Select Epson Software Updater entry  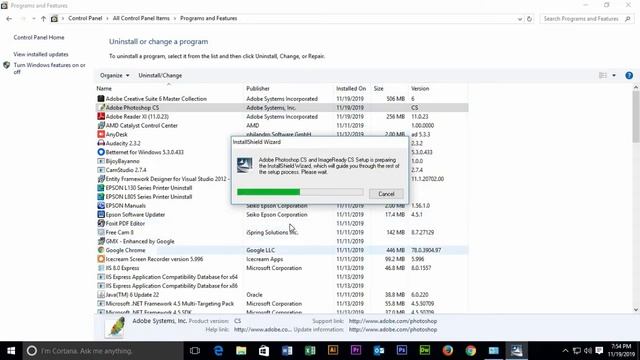pyautogui.click(x=135, y=215)
